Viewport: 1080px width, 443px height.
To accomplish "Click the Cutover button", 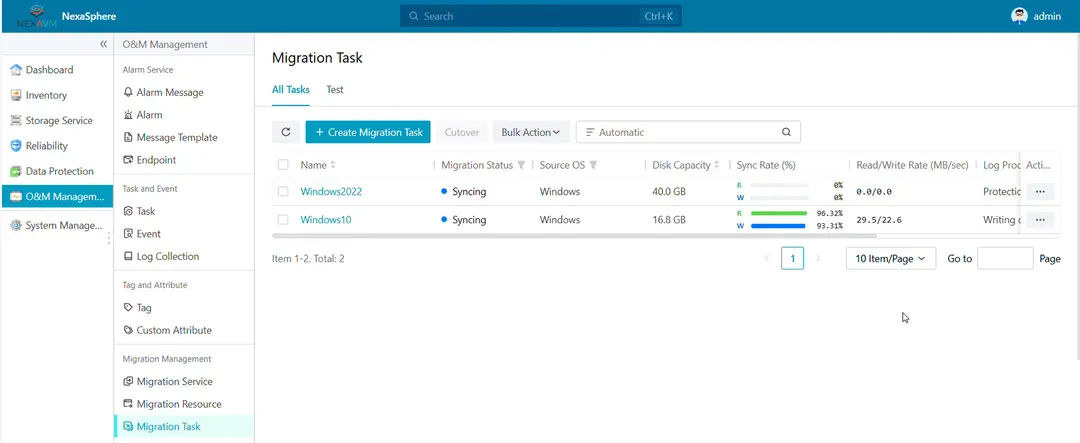I will point(461,132).
